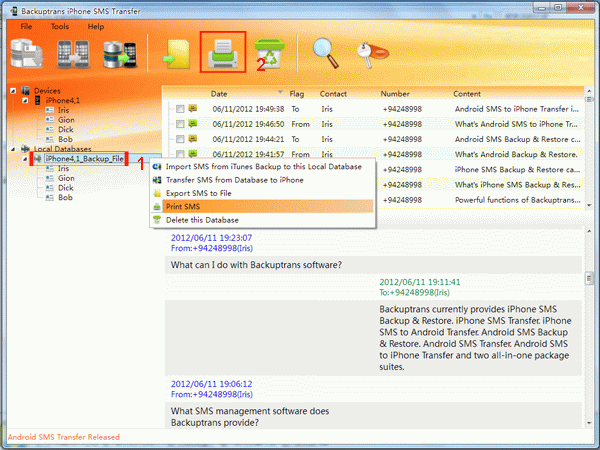Select Iris contact under backup file
600x450 pixels.
tap(63, 168)
